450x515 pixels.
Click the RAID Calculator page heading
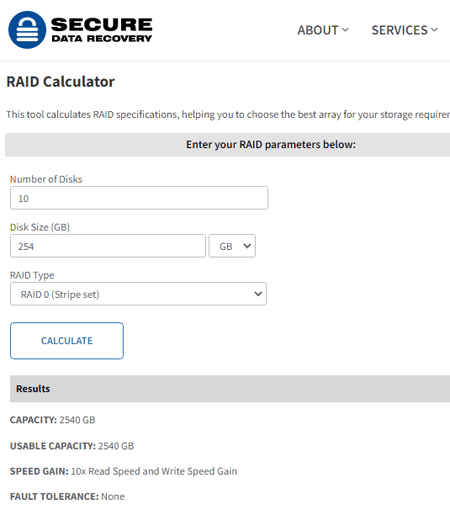pos(61,82)
